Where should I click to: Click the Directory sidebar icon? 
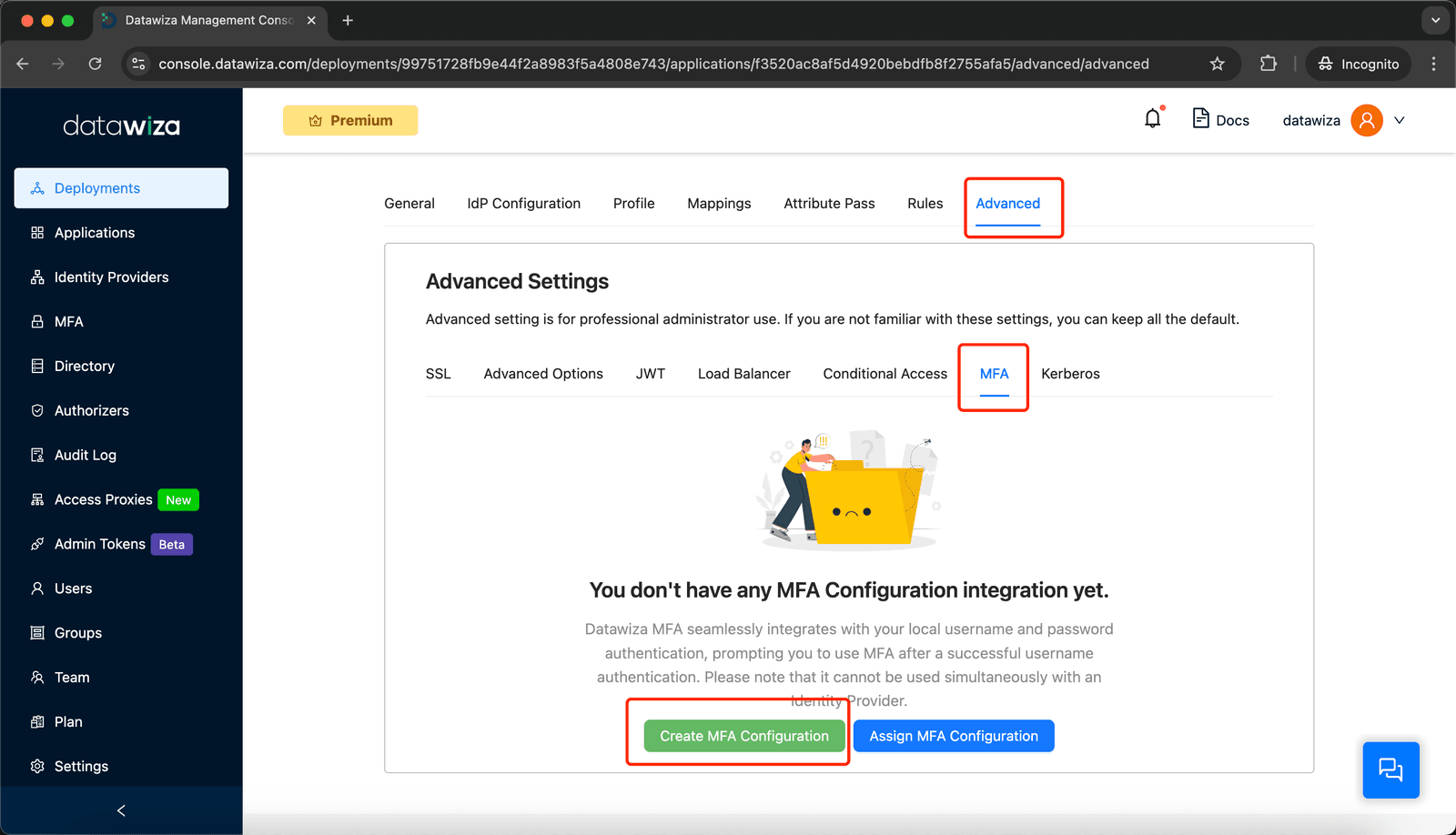[x=37, y=367]
